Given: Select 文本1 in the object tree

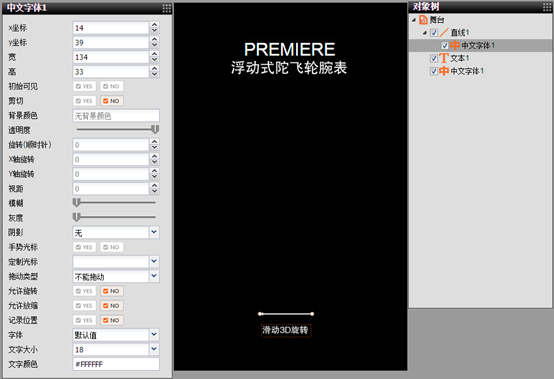Looking at the screenshot, I should (x=459, y=58).
